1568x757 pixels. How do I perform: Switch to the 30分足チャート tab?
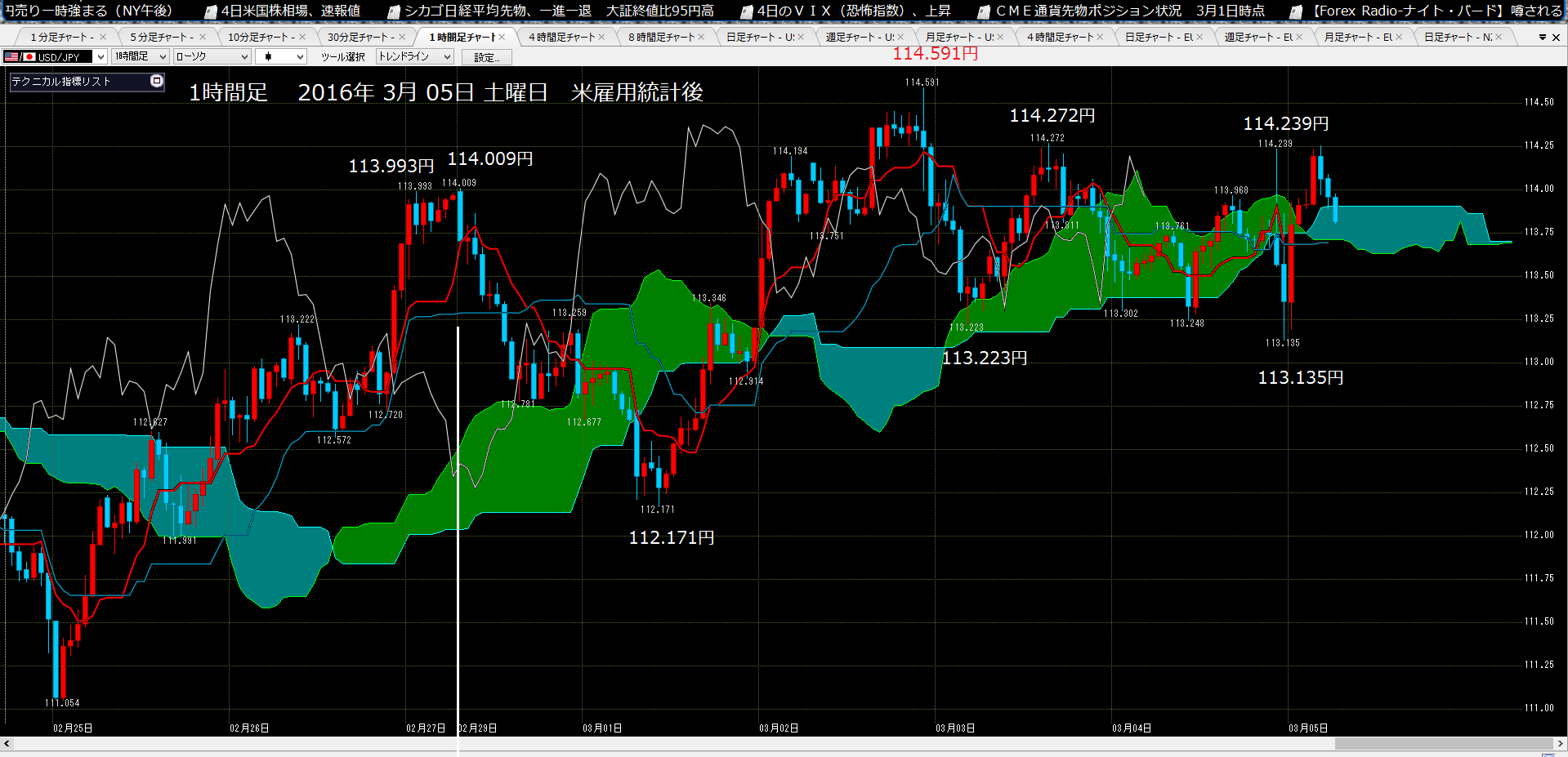[361, 38]
